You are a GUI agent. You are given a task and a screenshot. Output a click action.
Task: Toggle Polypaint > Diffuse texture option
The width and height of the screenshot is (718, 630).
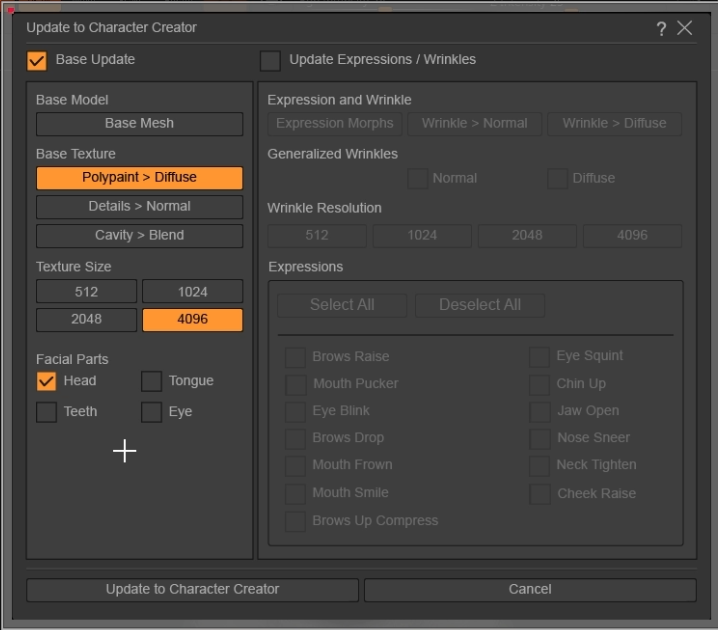tap(140, 178)
